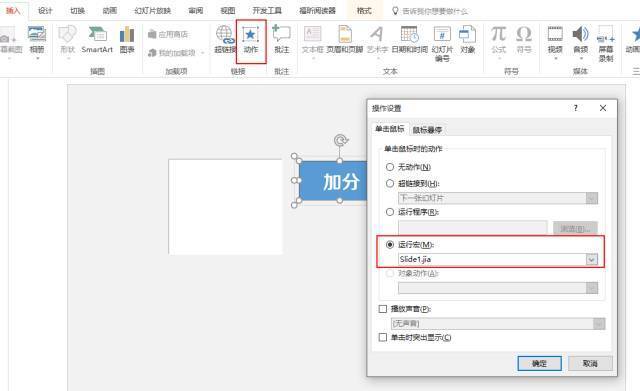Switch to the 设计 ribbon tab
This screenshot has height=391, width=640.
[x=45, y=11]
